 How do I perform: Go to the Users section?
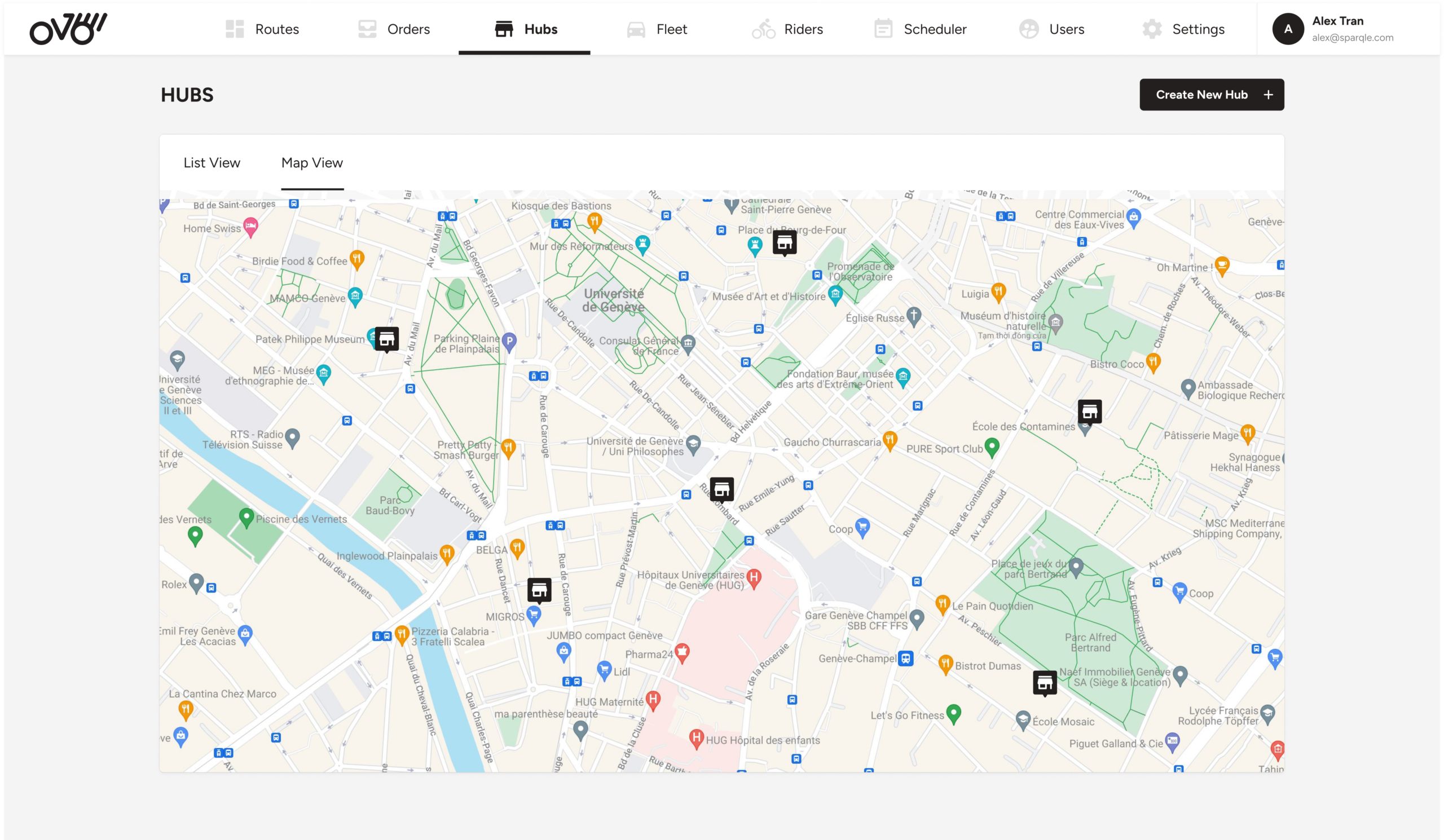(x=1052, y=29)
